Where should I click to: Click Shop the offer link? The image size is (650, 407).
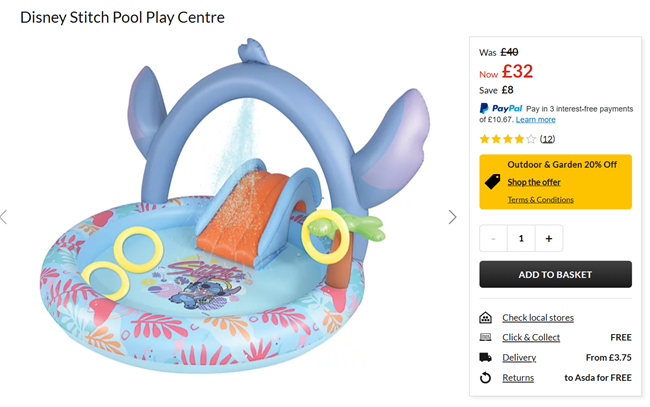click(x=534, y=182)
